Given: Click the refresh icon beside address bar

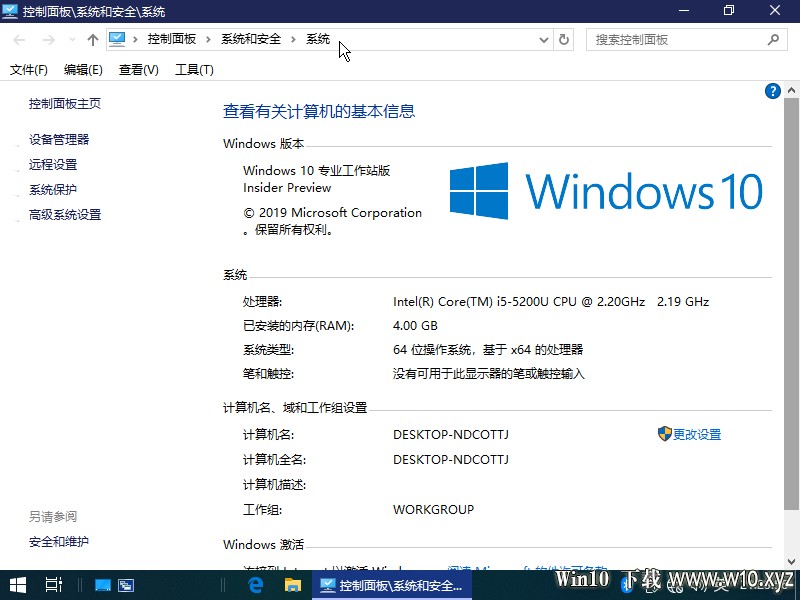Looking at the screenshot, I should [563, 39].
